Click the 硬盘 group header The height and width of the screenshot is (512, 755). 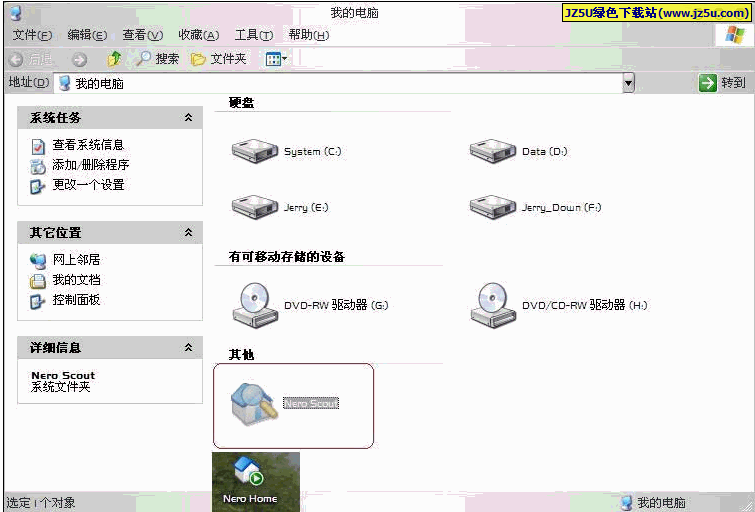[x=241, y=103]
